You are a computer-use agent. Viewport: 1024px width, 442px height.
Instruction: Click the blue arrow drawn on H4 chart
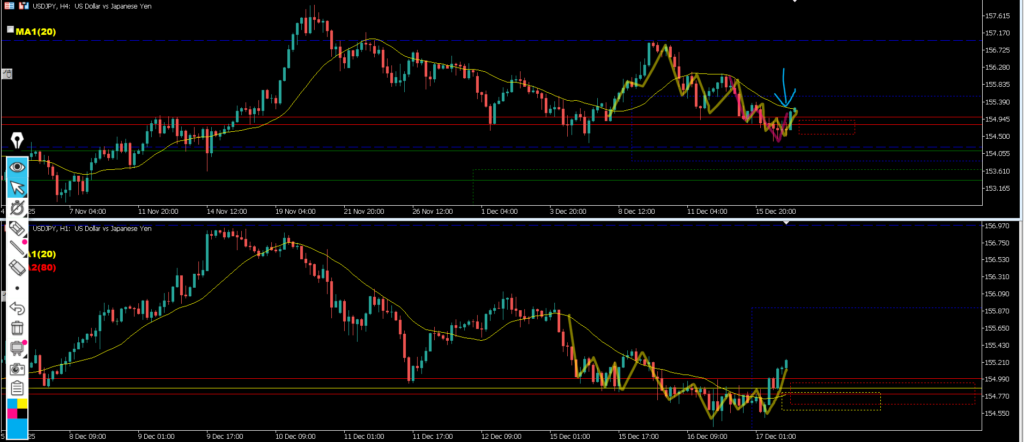[x=787, y=87]
